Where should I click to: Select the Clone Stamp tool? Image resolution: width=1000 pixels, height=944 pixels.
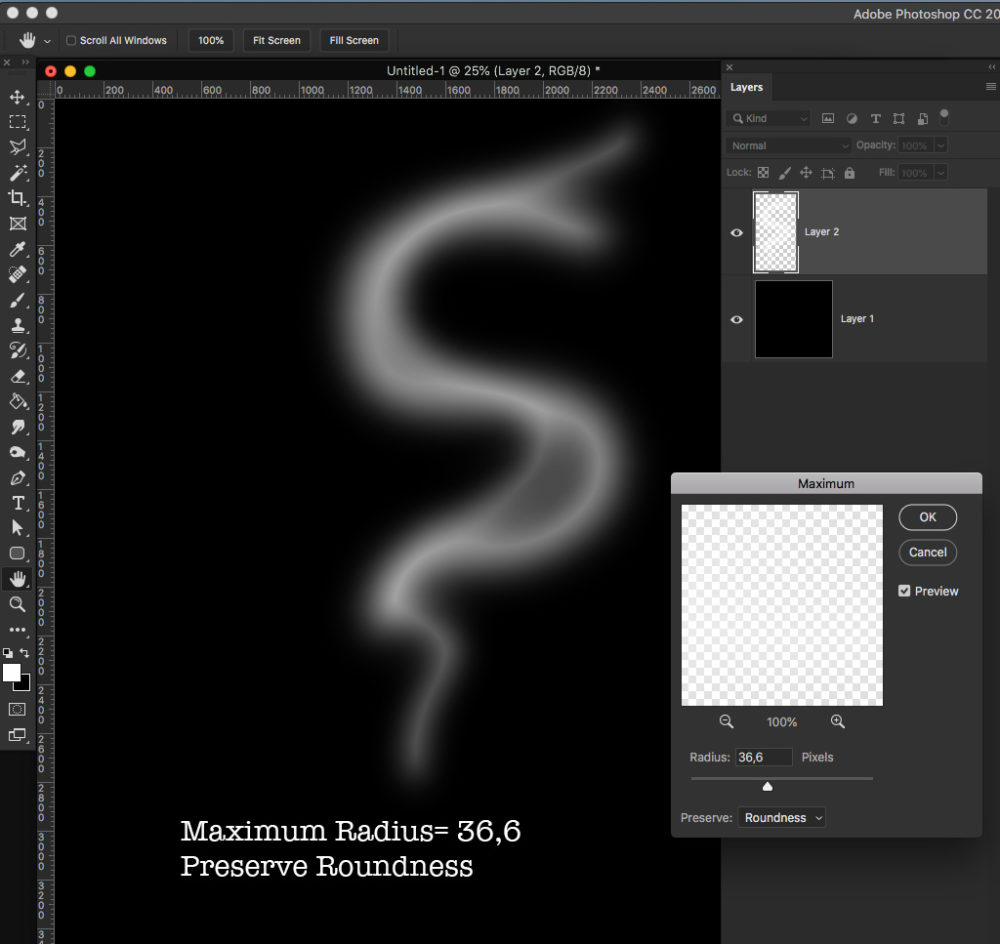pos(17,325)
